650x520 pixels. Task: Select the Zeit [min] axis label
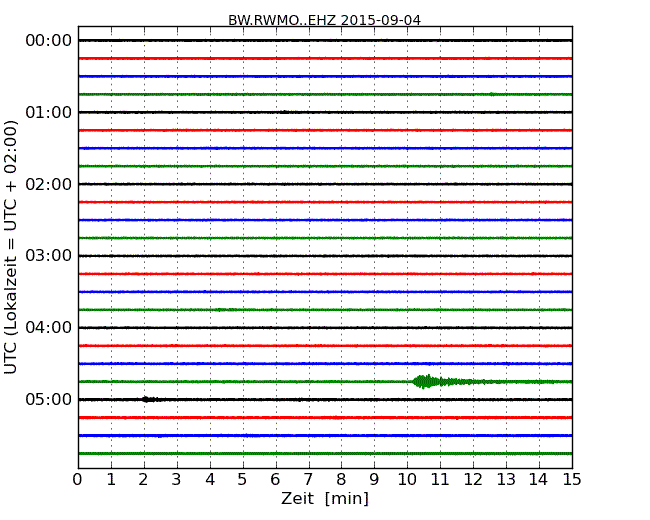point(325,498)
